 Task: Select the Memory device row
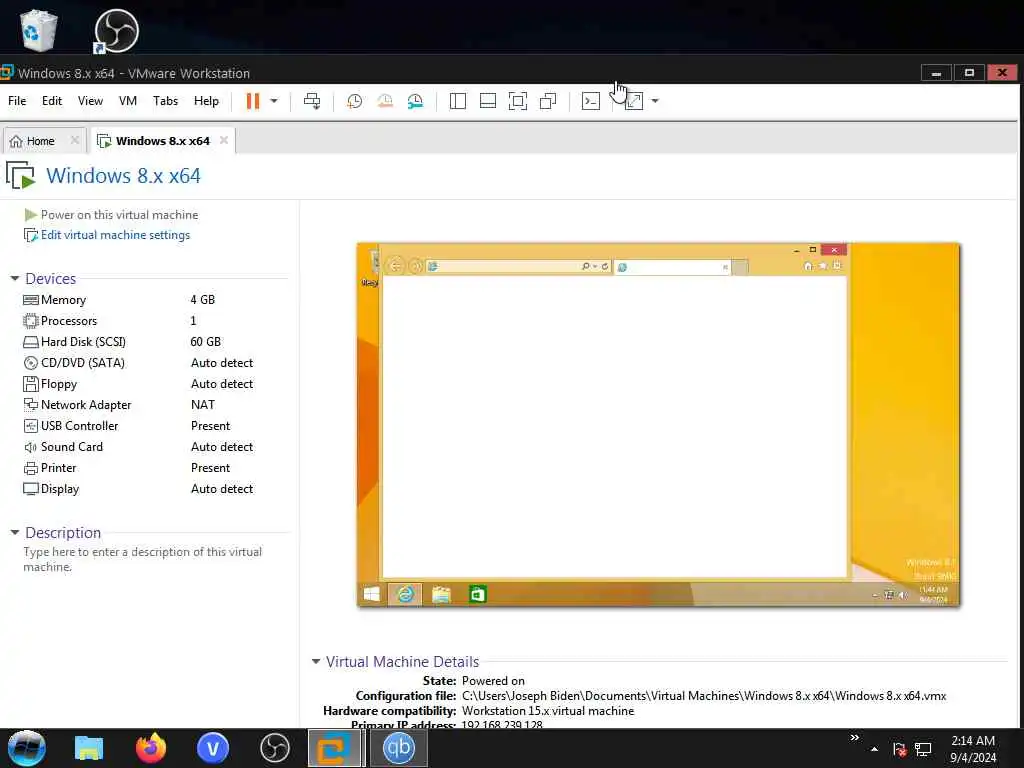(x=140, y=300)
